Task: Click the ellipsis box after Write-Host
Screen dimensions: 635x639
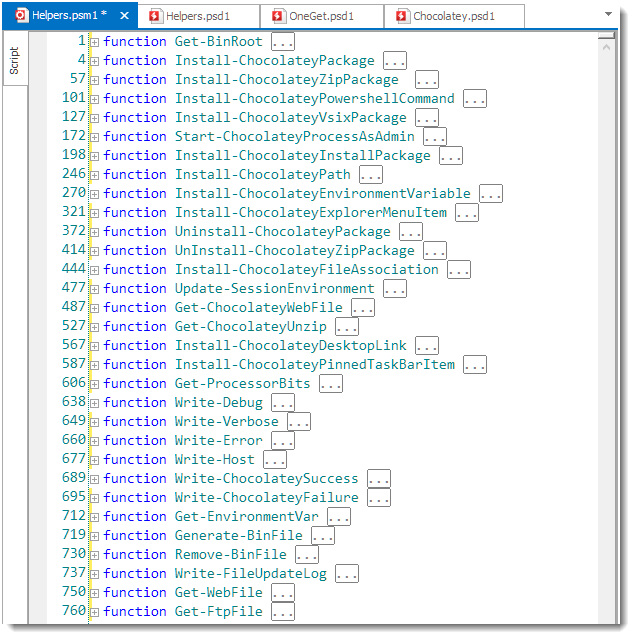Action: point(275,460)
